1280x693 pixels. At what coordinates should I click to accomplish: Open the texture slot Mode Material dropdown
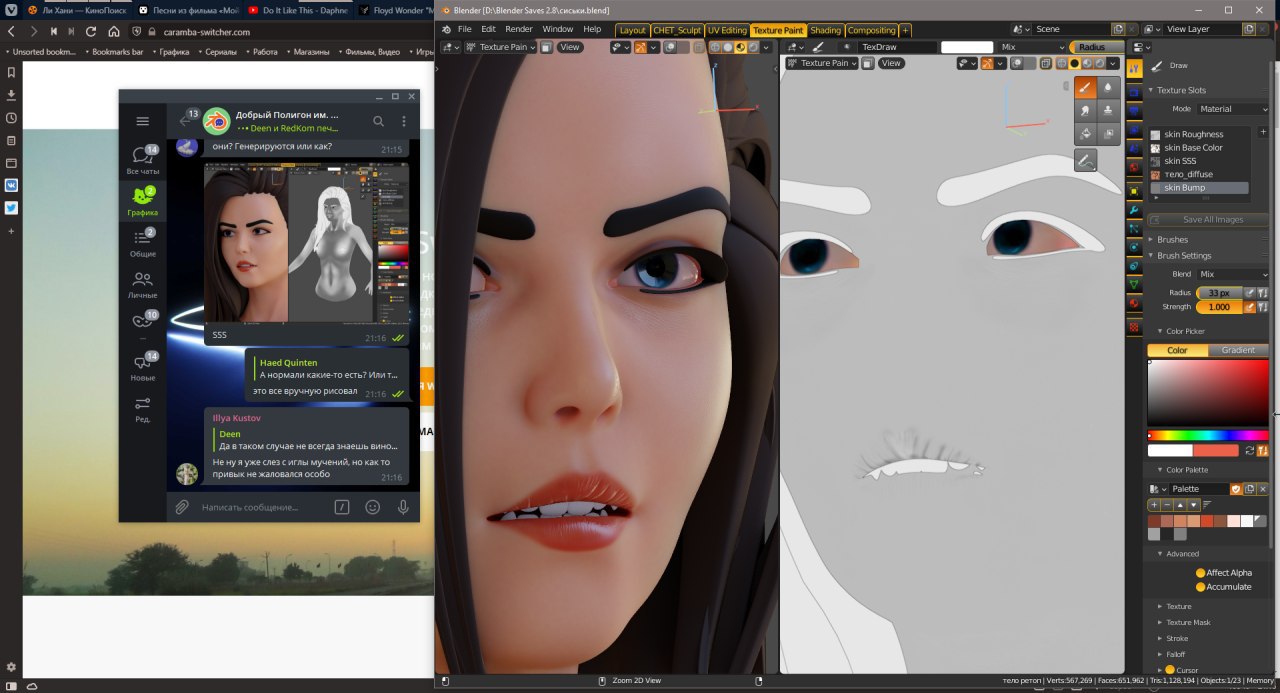1232,109
